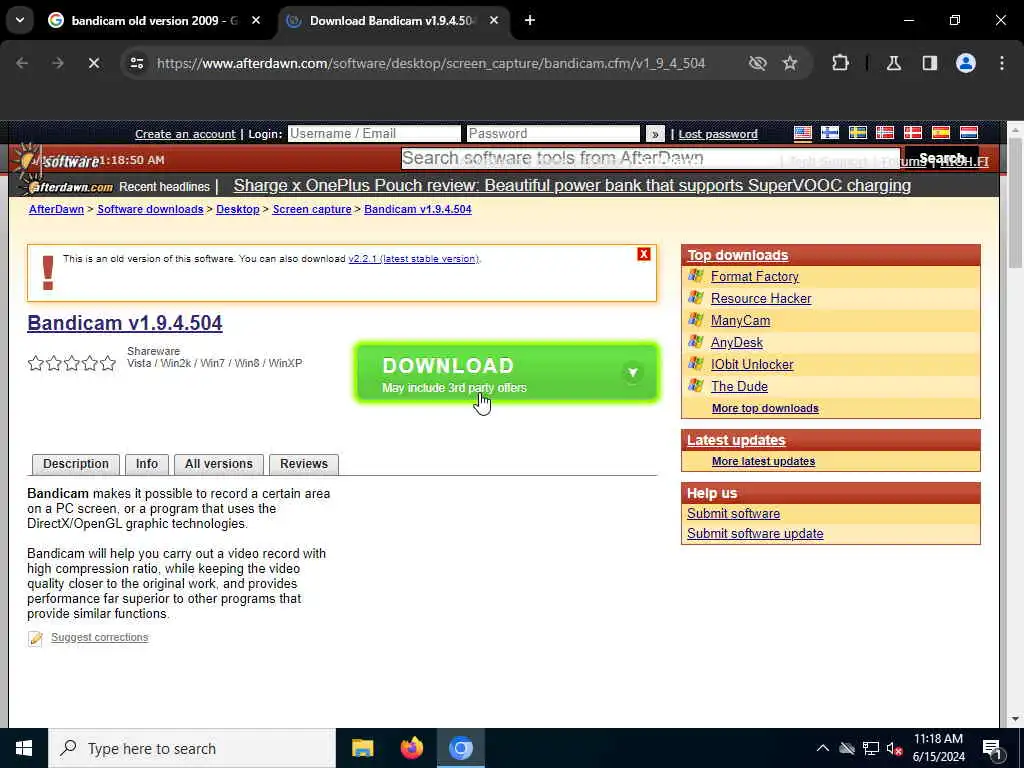Open More top downloads link
This screenshot has width=1024, height=768.
[x=765, y=408]
